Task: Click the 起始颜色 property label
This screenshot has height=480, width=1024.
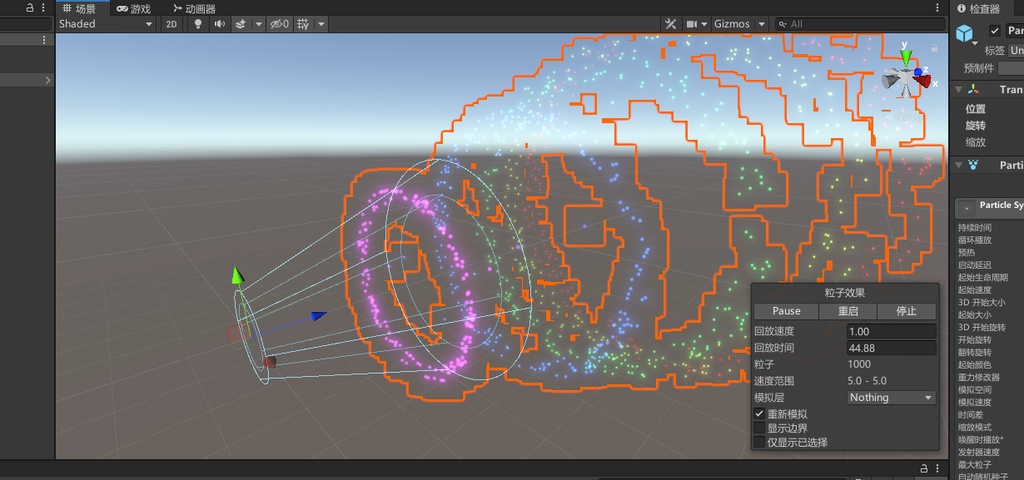Action: pyautogui.click(x=974, y=364)
